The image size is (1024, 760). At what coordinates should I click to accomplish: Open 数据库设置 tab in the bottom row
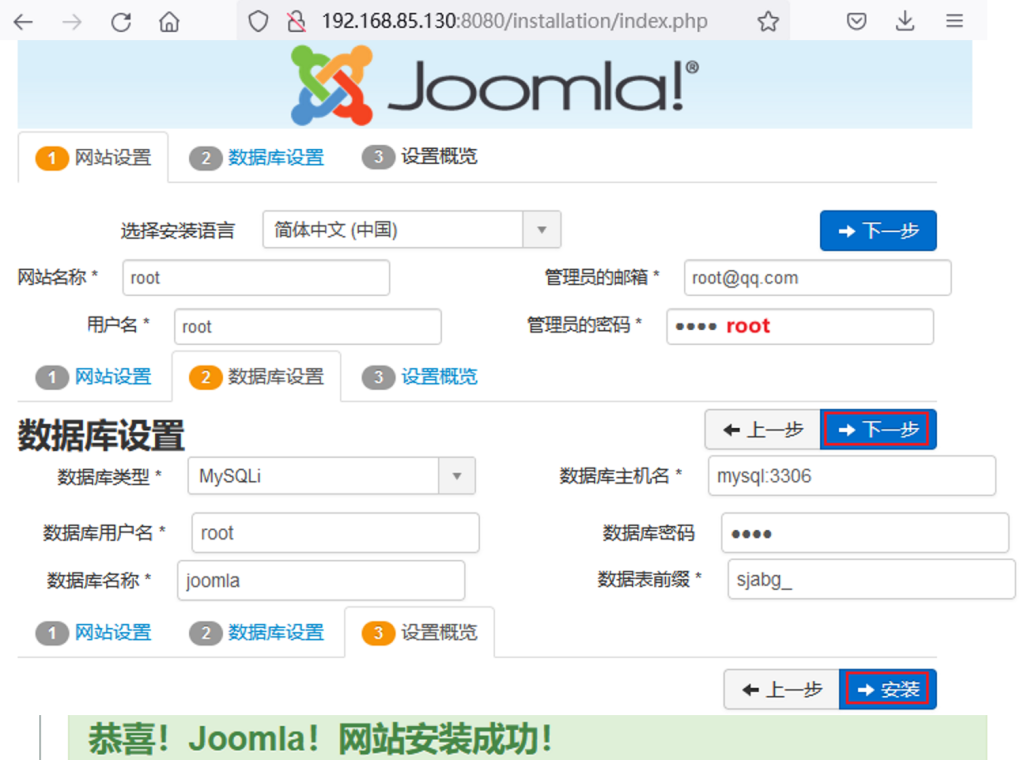pyautogui.click(x=257, y=633)
